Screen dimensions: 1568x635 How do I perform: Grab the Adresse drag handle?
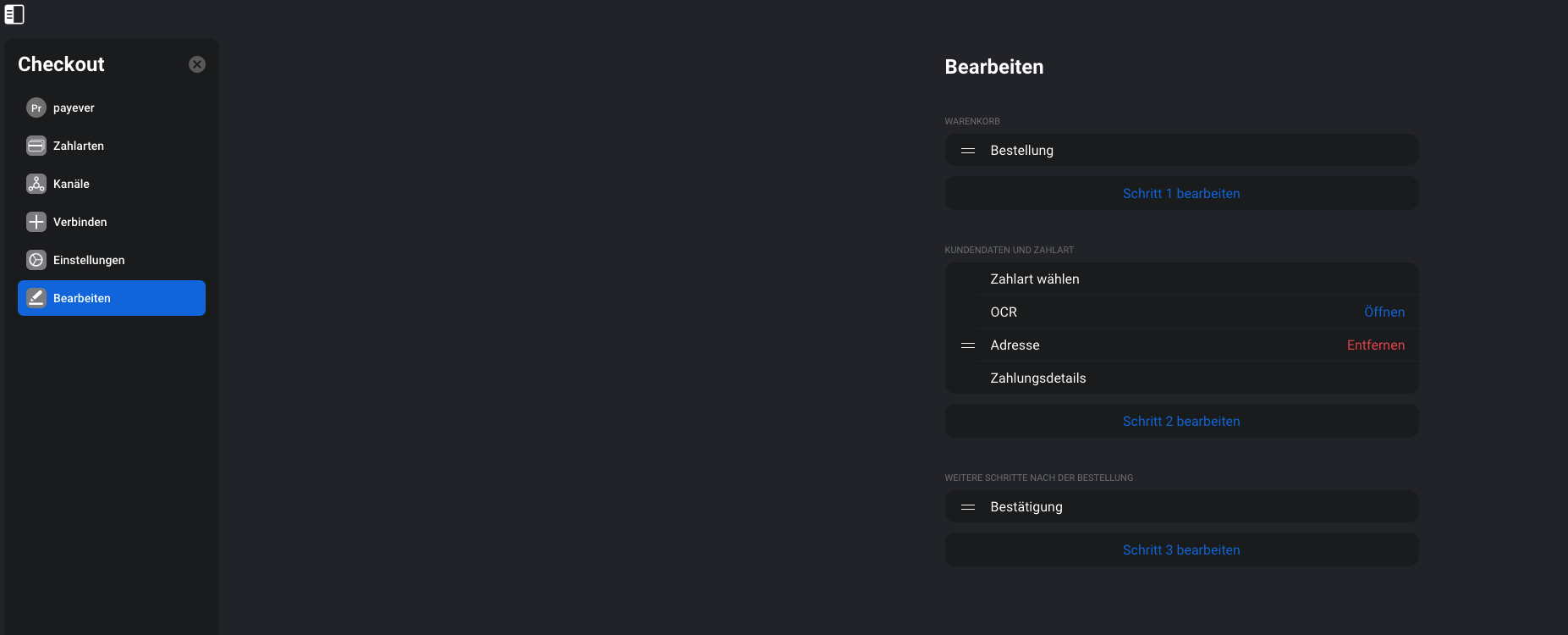[x=968, y=345]
